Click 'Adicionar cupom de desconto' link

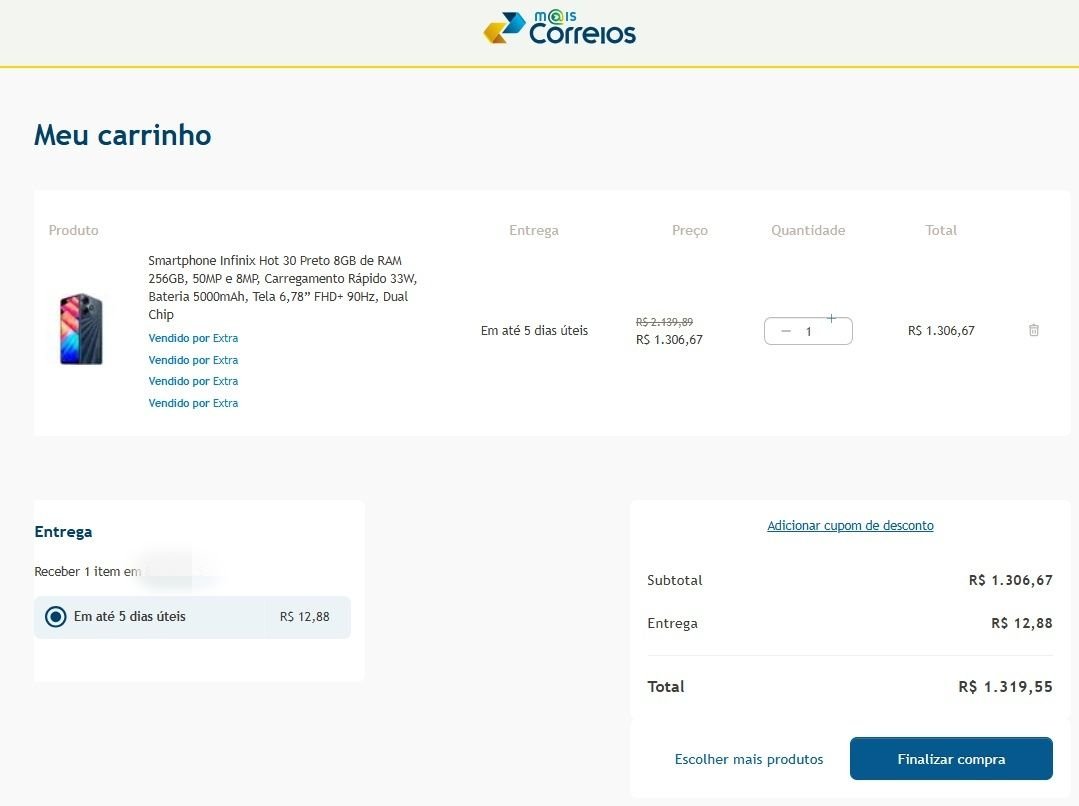(x=850, y=526)
